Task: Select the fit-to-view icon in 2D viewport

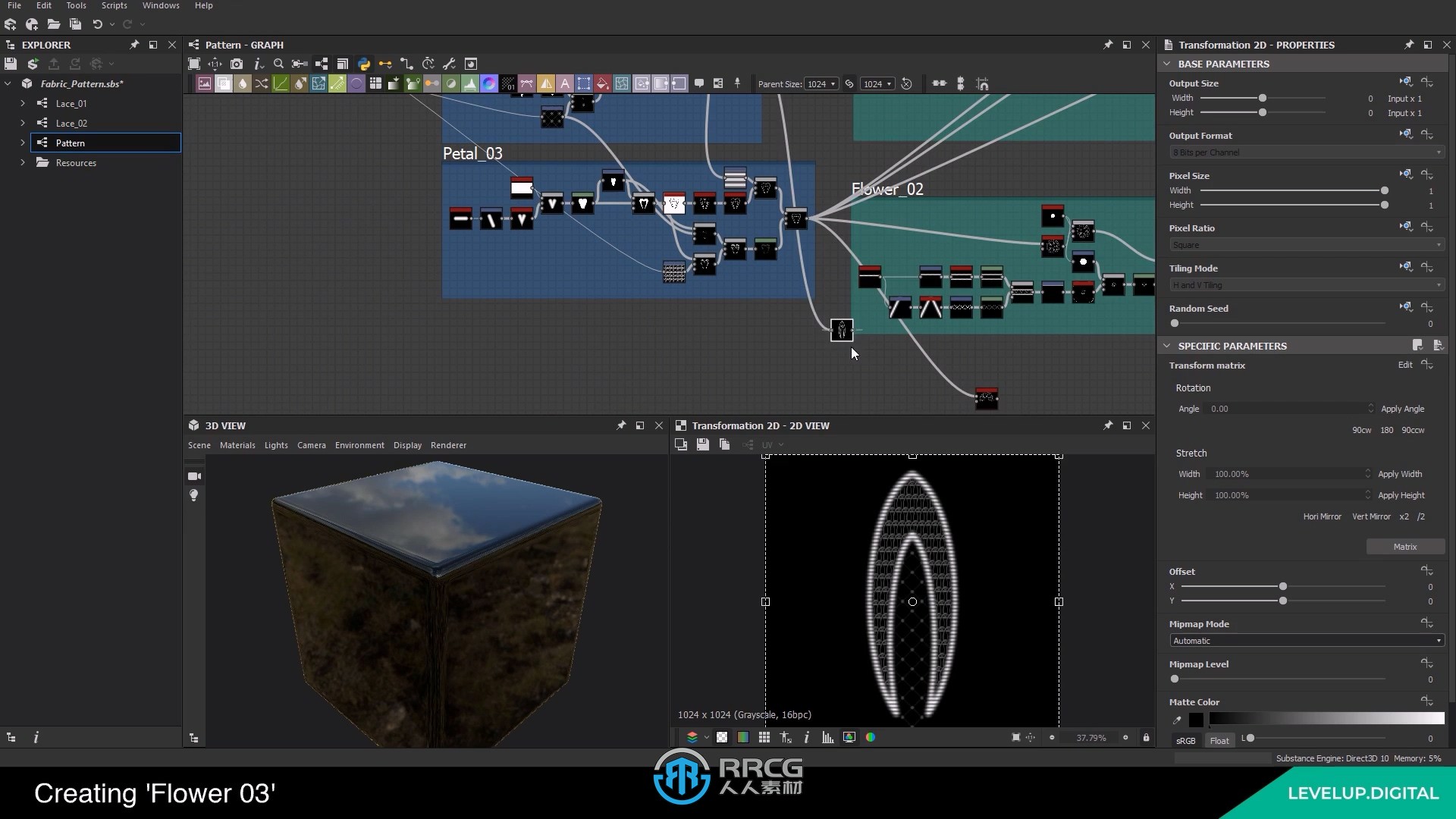Action: [x=1015, y=737]
